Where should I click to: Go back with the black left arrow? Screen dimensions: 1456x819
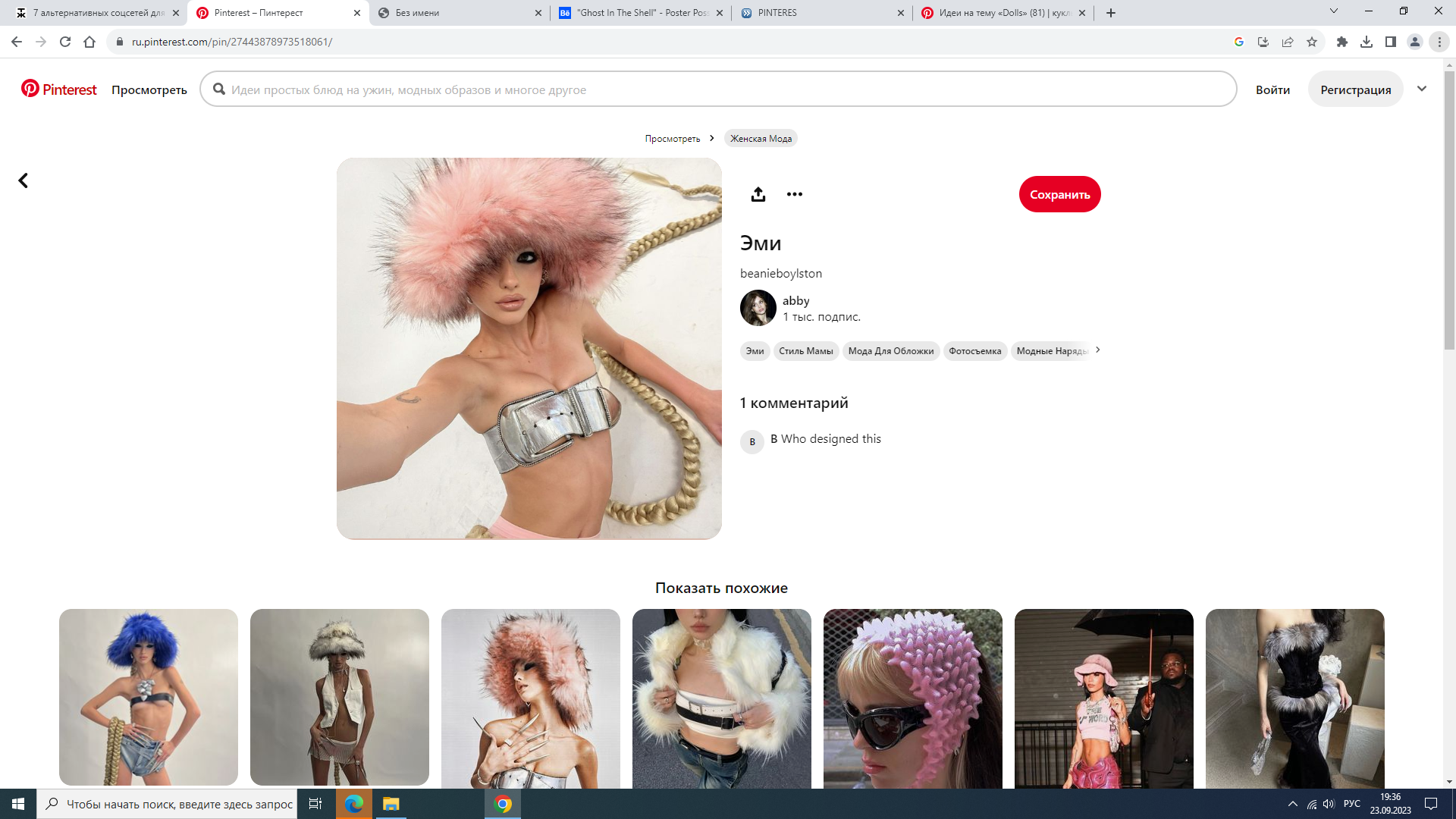pos(24,180)
